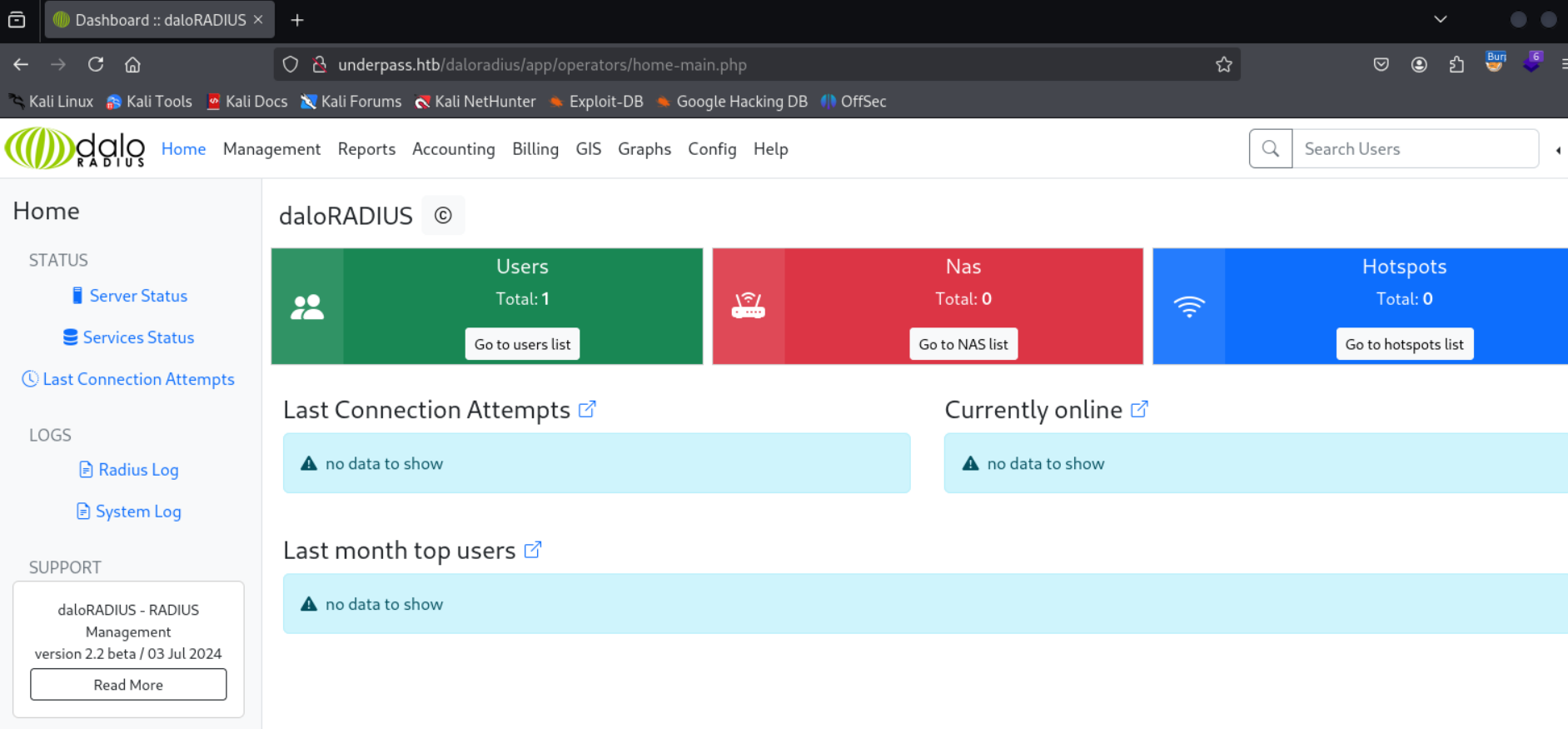Open Kali Forums bookmark
This screenshot has width=1568, height=729.
[351, 101]
